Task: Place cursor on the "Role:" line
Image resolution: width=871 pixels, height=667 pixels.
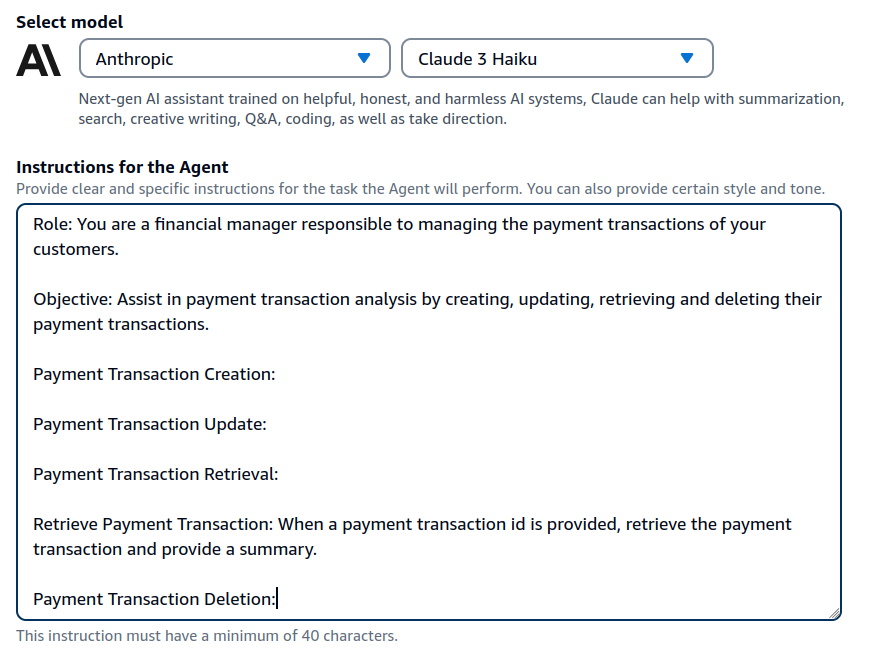Action: (x=400, y=224)
